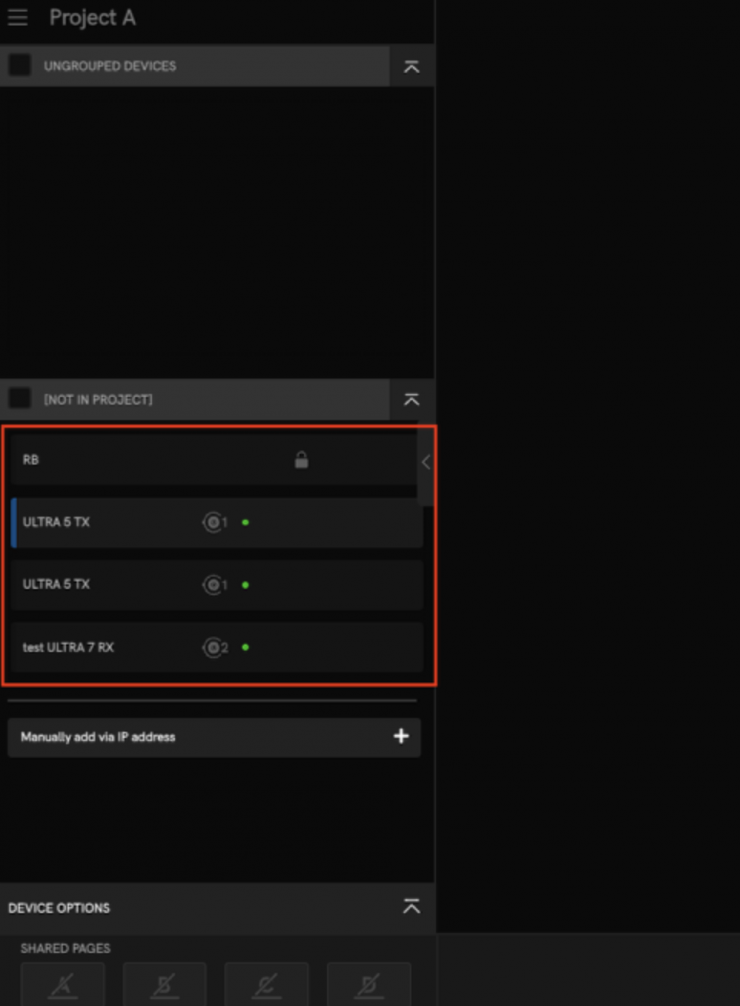Collapse the DEVICE OPTIONS panel

click(x=411, y=907)
